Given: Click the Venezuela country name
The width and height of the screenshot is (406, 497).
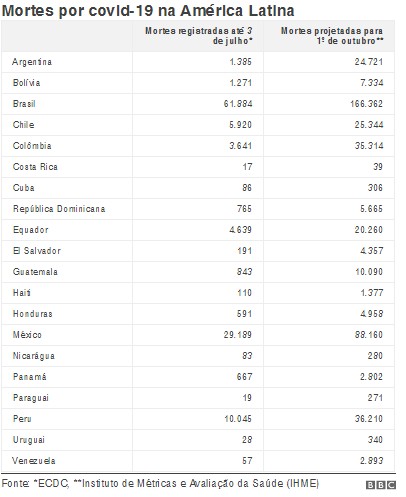Looking at the screenshot, I should click(34, 461).
